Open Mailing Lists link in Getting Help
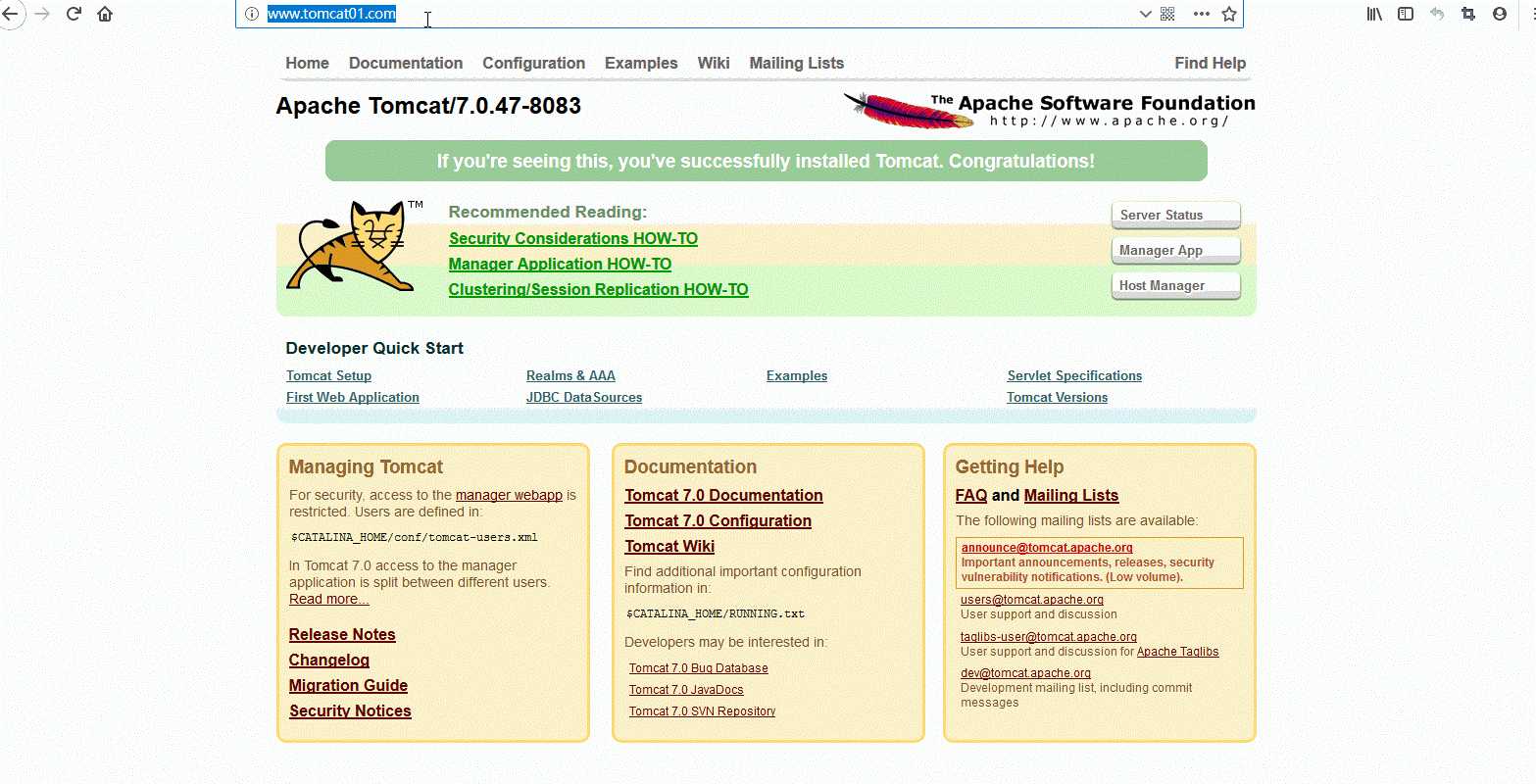Screen dimensions: 1536x784 point(1071,495)
